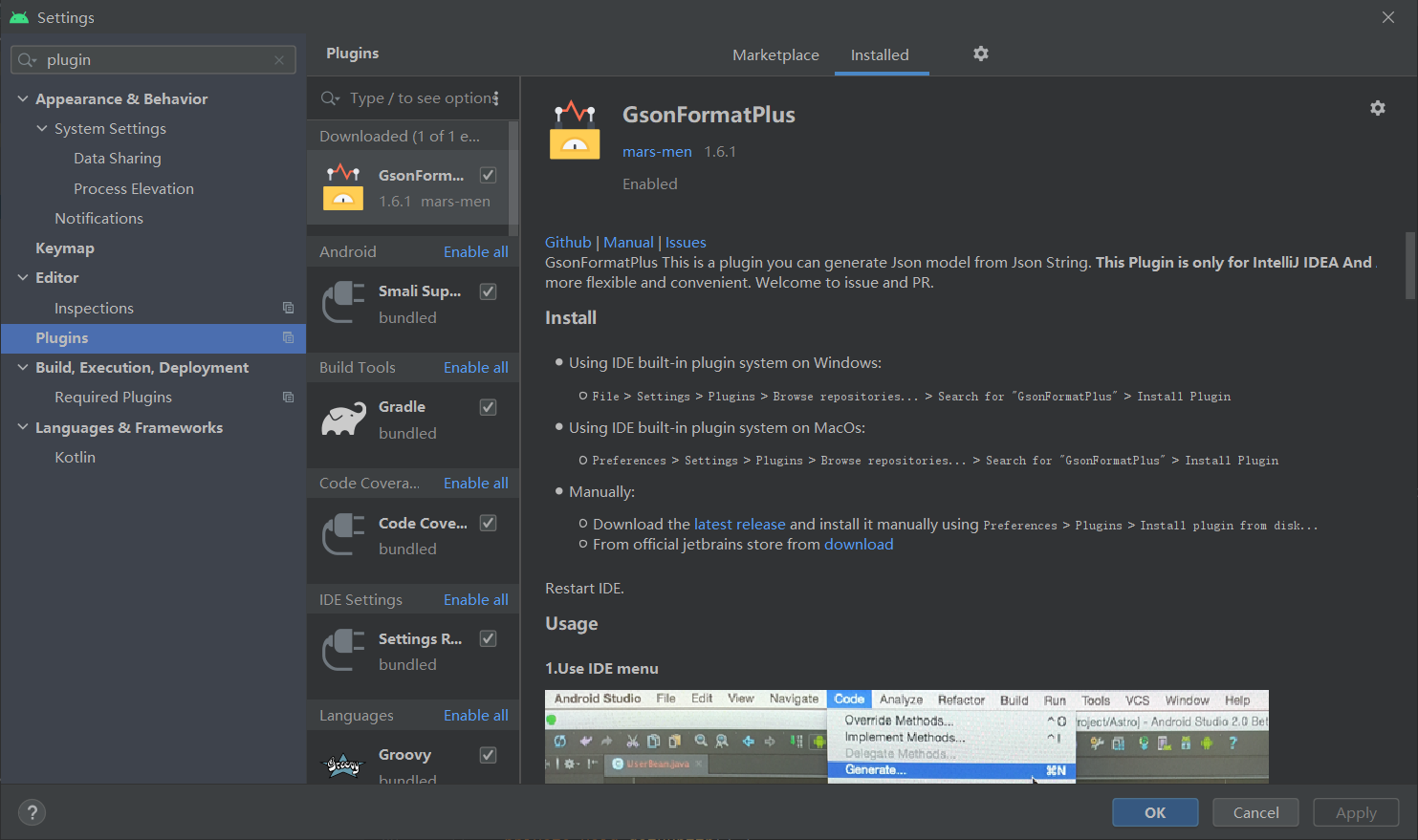Open the Issues link
The image size is (1418, 840).
686,242
